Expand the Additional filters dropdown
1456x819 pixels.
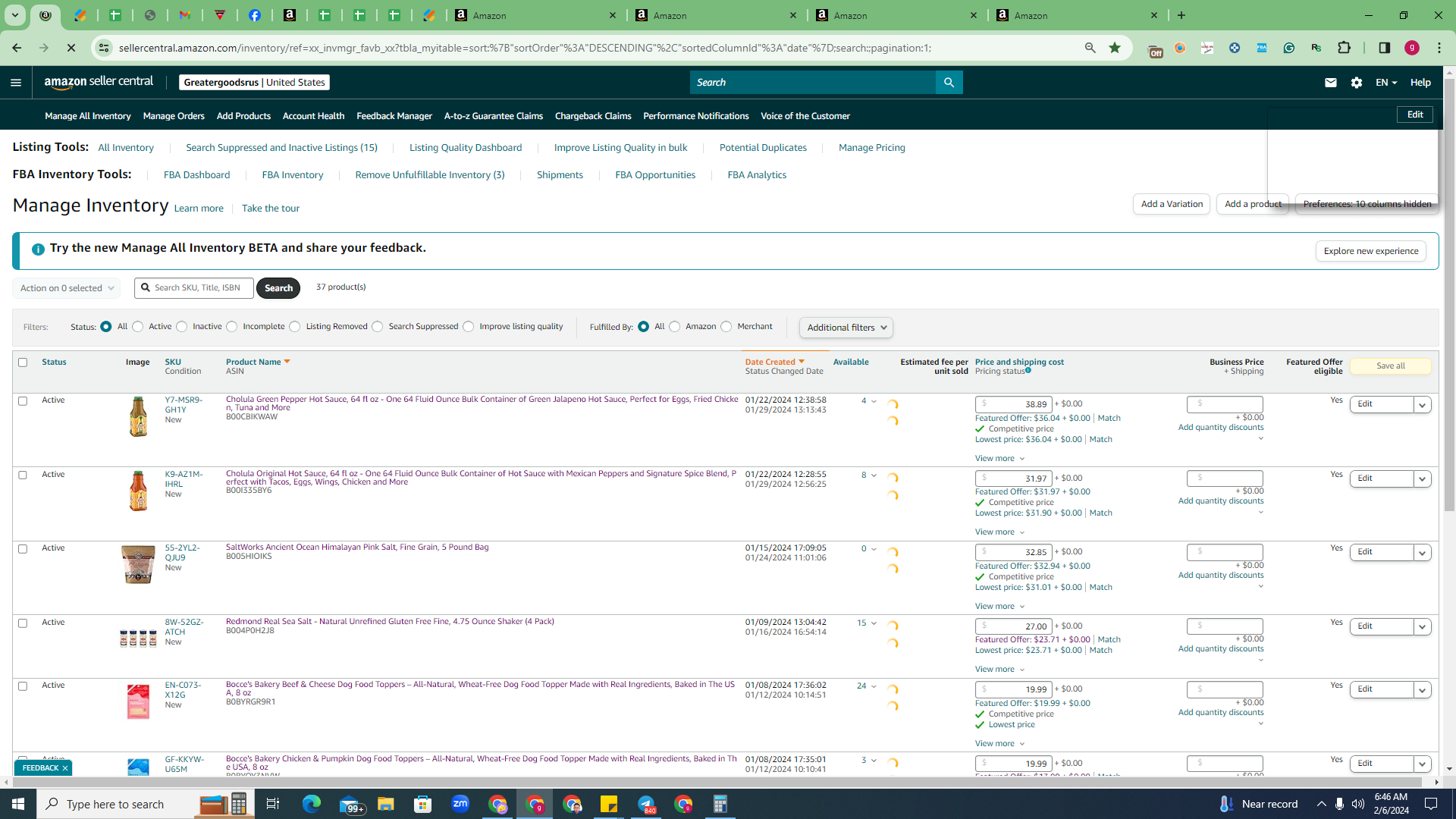[x=846, y=328]
